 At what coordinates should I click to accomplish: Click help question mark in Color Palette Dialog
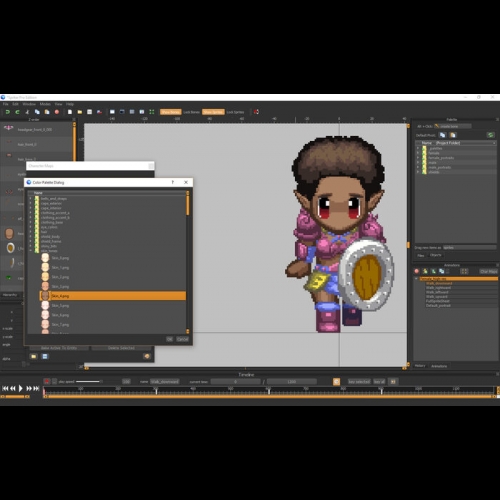point(173,182)
